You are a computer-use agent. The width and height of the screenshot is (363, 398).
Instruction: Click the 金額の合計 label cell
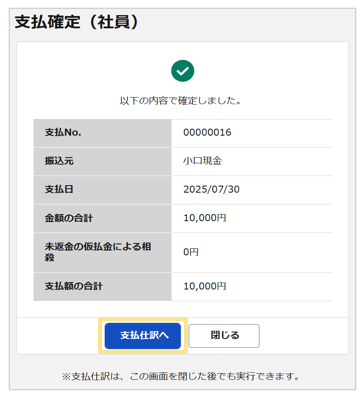click(x=103, y=218)
